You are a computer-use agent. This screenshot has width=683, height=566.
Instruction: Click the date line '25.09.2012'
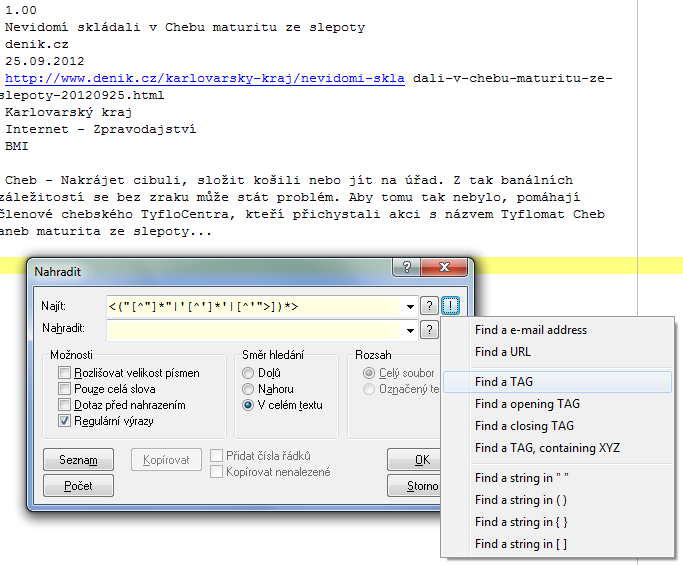44,61
